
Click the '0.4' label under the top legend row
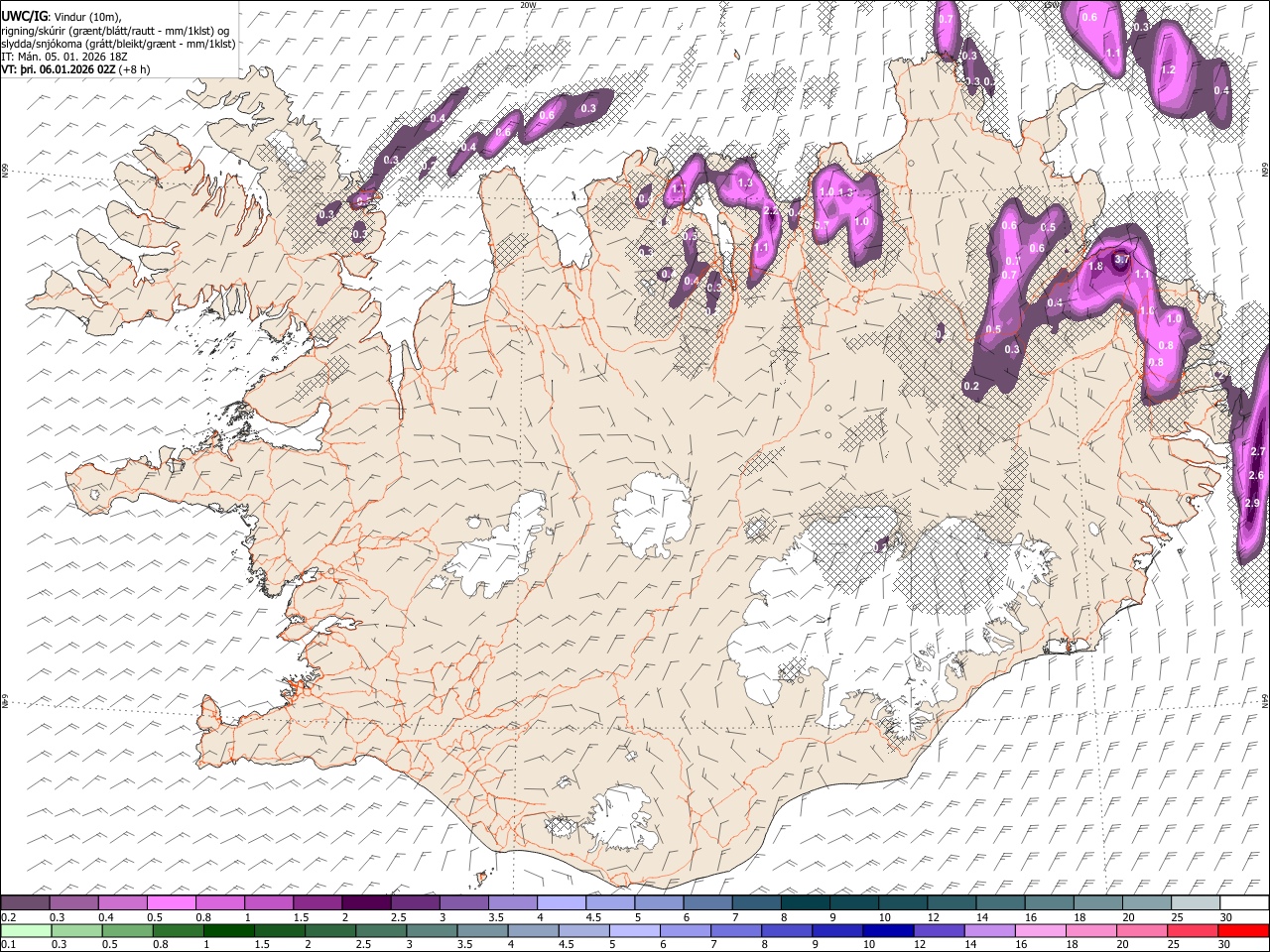point(106,917)
